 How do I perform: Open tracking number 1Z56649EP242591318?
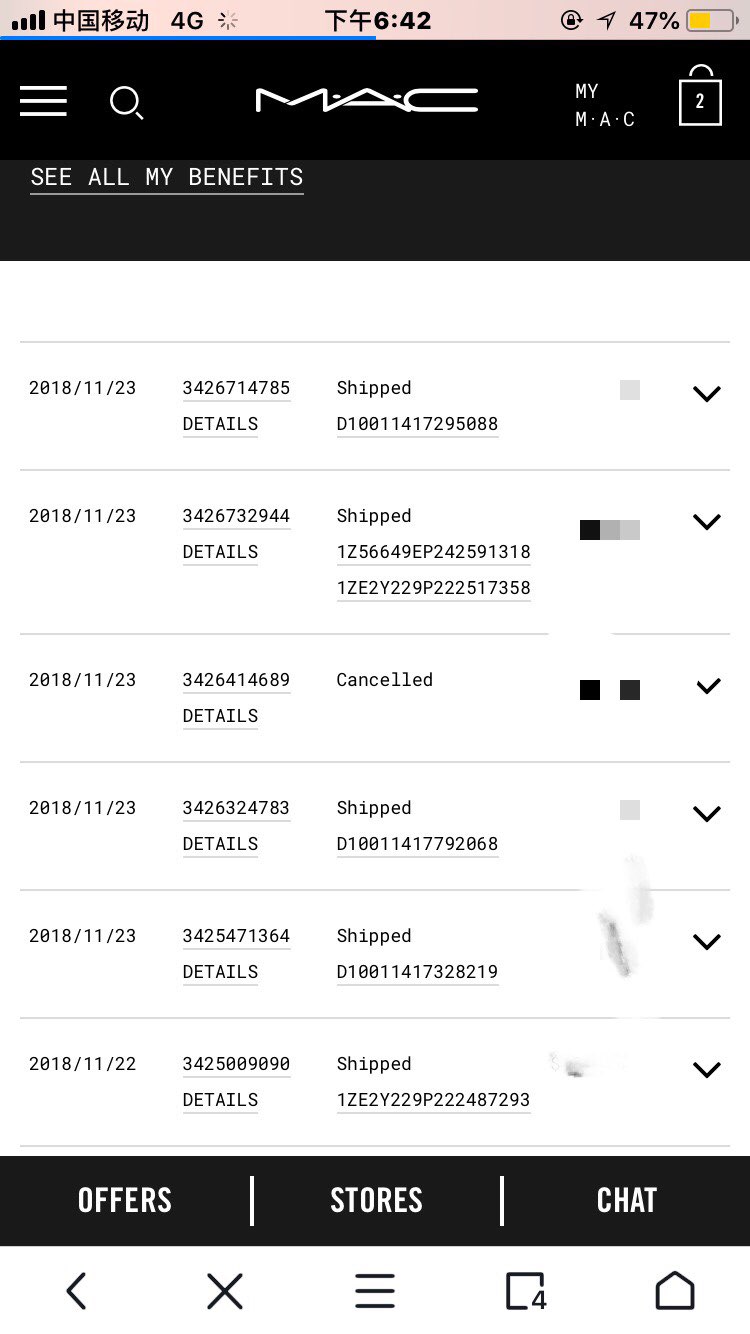point(433,552)
